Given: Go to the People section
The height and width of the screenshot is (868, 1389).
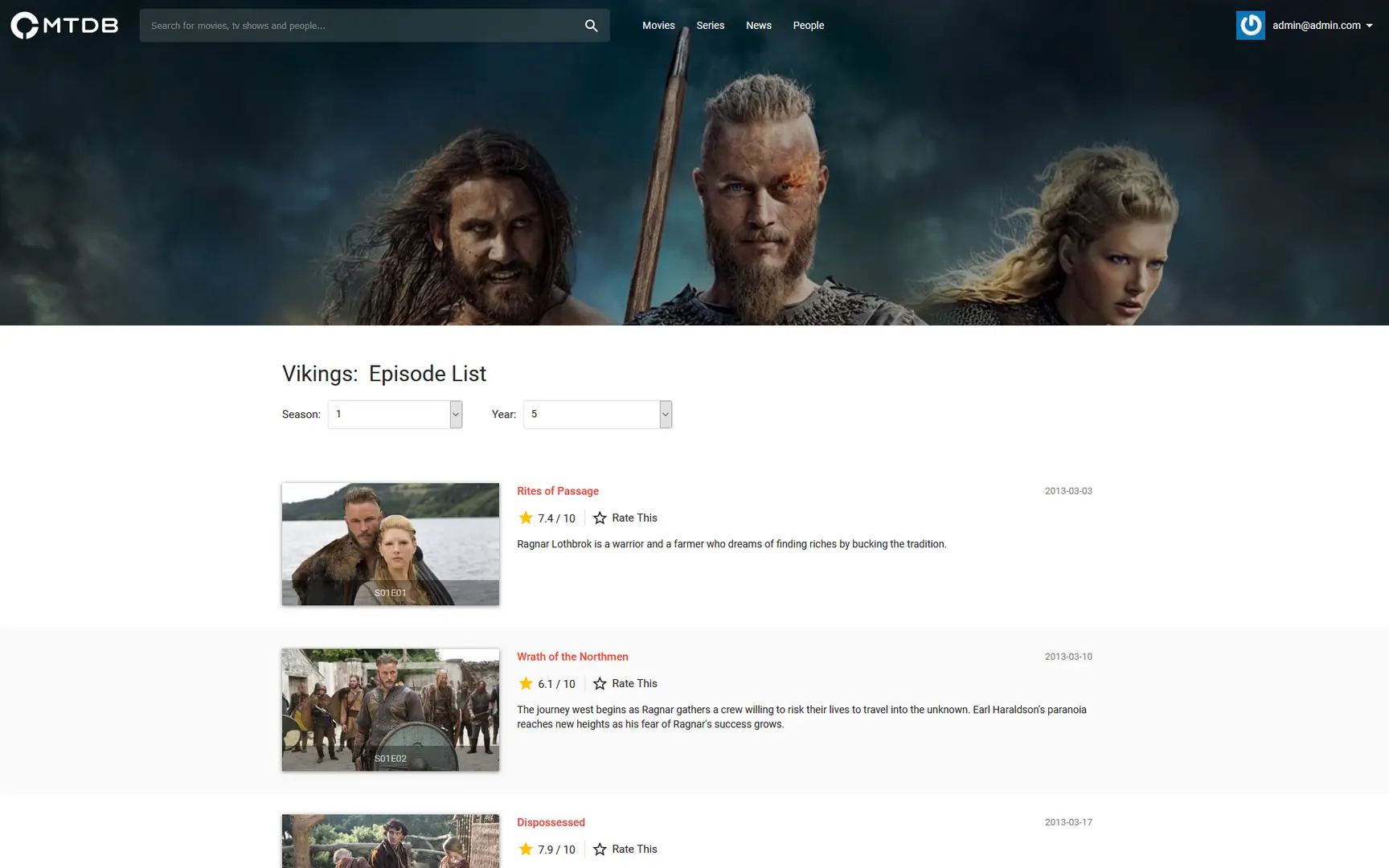Looking at the screenshot, I should coord(808,26).
